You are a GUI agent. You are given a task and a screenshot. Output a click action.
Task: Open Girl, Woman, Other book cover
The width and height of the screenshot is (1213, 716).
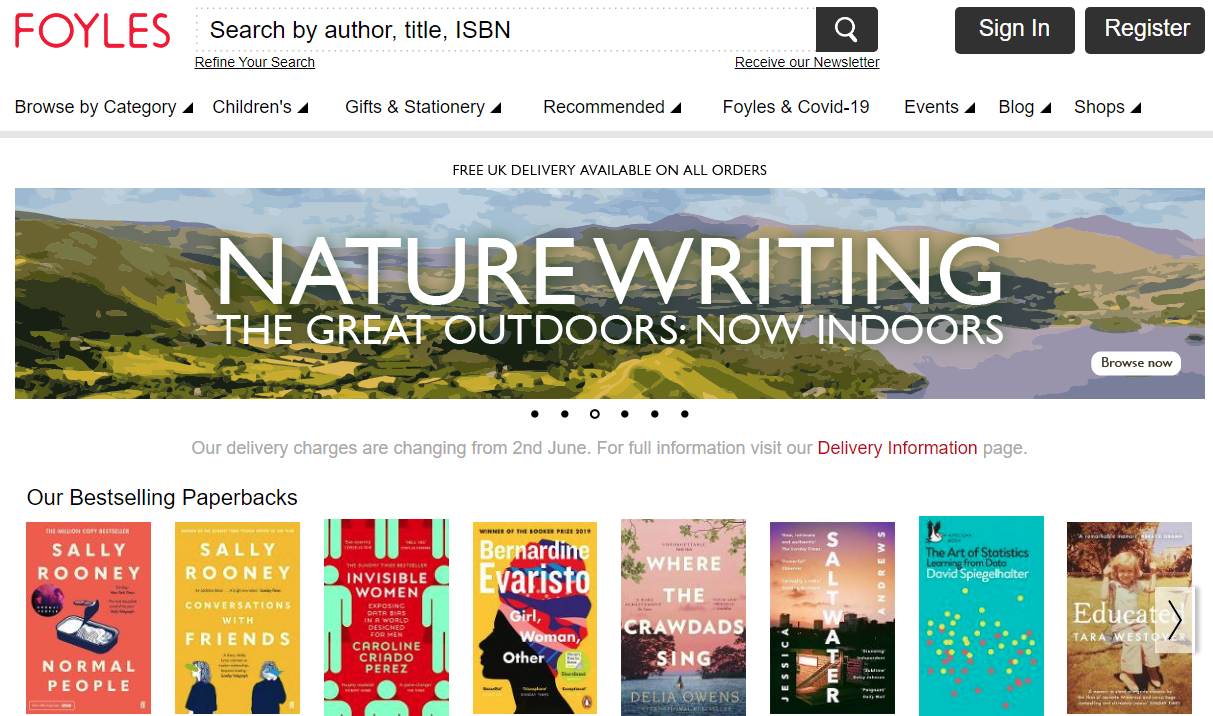(535, 616)
